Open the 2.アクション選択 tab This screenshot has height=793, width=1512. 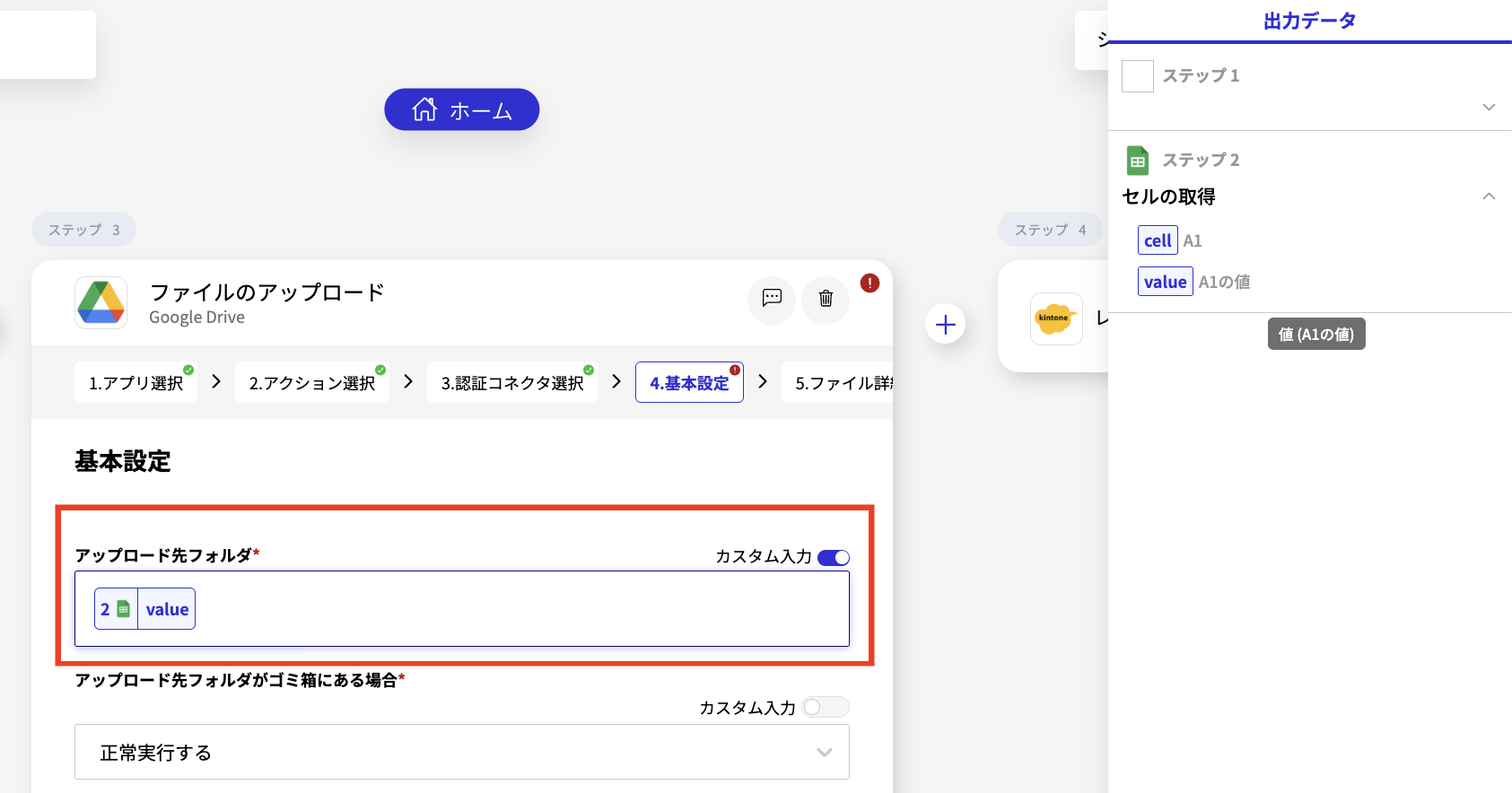tap(312, 383)
